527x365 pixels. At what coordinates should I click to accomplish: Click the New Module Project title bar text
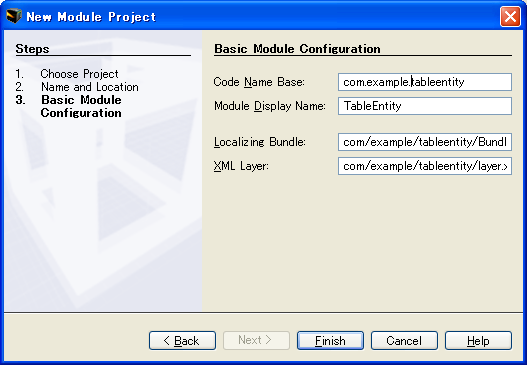click(91, 17)
